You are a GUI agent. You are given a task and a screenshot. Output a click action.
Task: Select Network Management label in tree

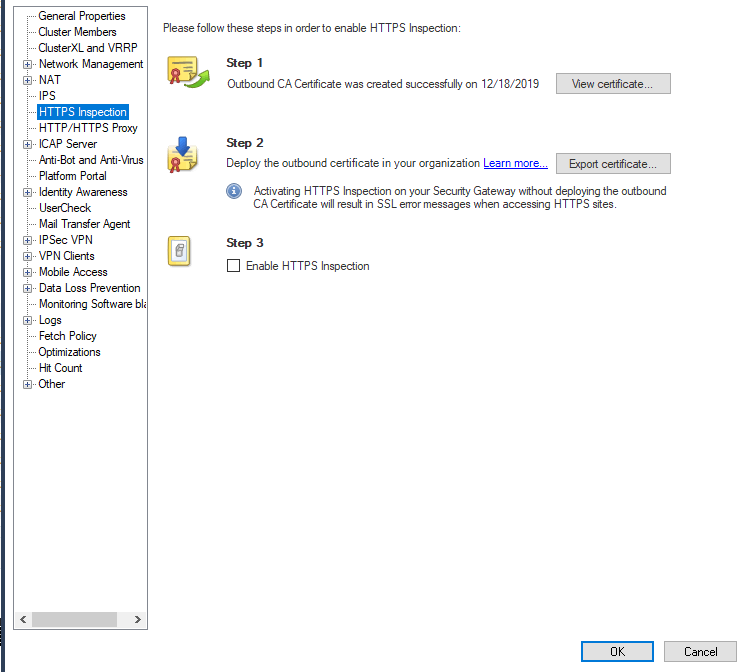pyautogui.click(x=91, y=64)
